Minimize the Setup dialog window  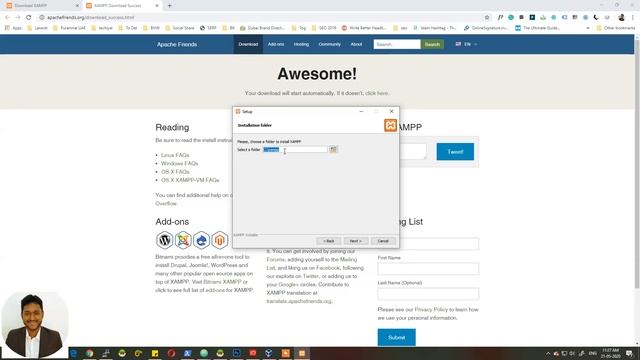click(361, 111)
